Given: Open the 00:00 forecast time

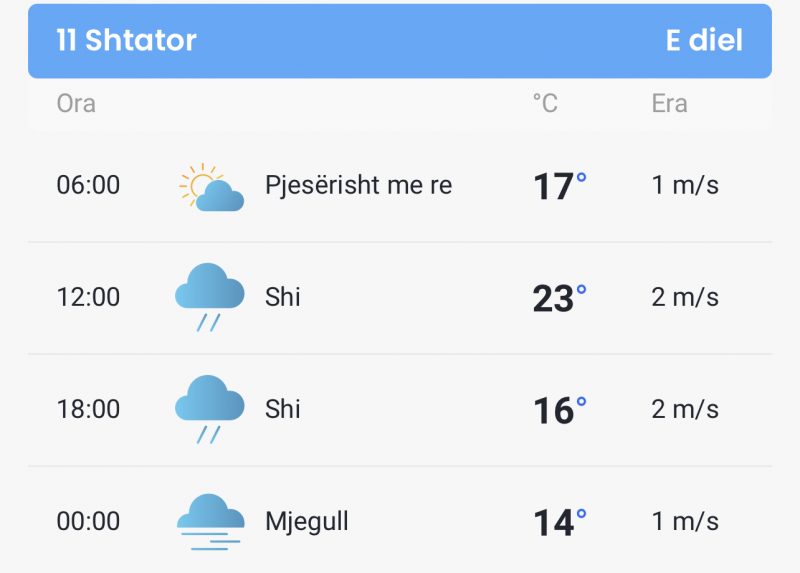Looking at the screenshot, I should click(x=88, y=521).
